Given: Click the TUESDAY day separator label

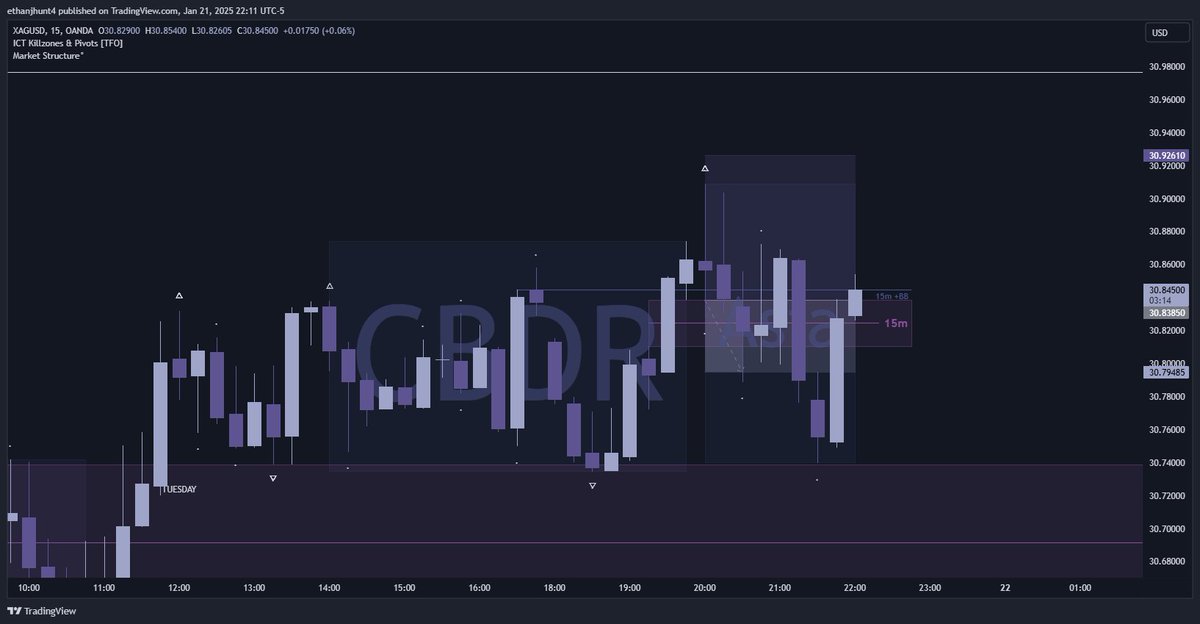Looking at the screenshot, I should coord(179,489).
